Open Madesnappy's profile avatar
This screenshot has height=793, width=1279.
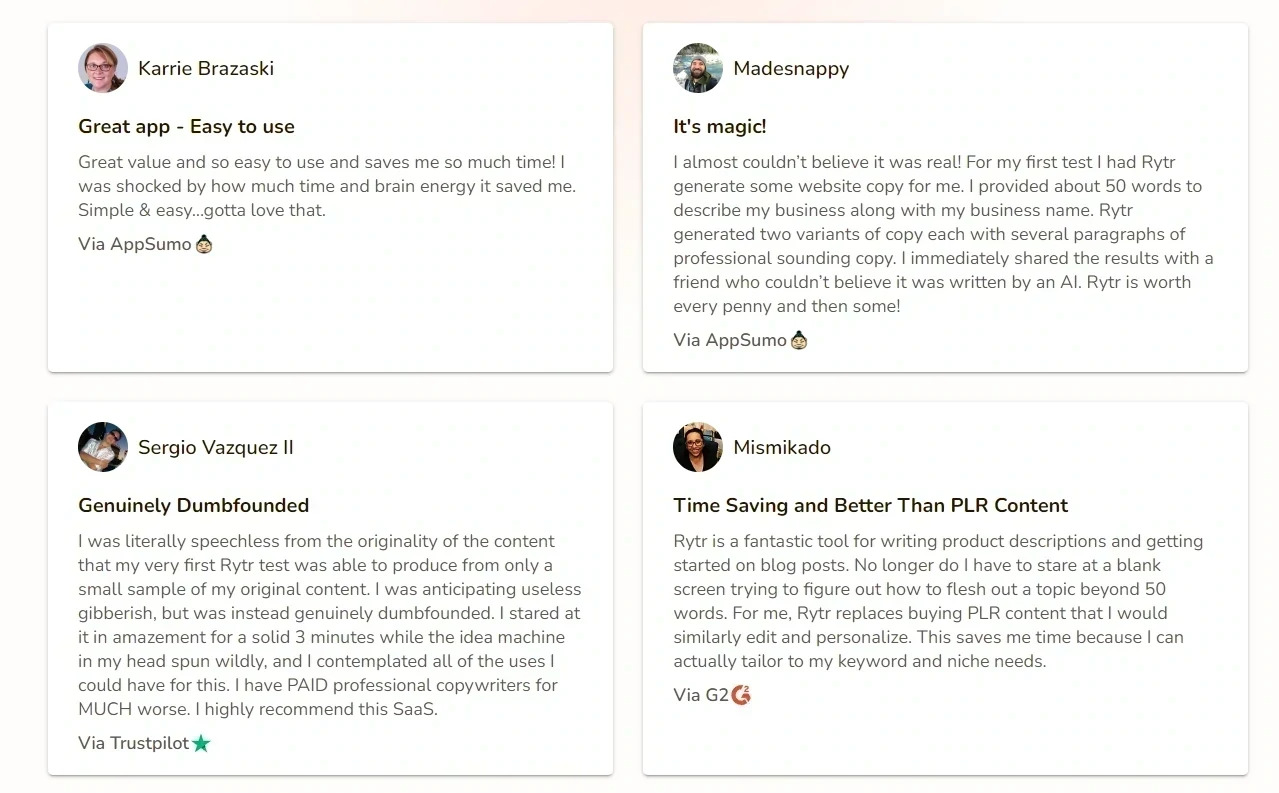[698, 68]
